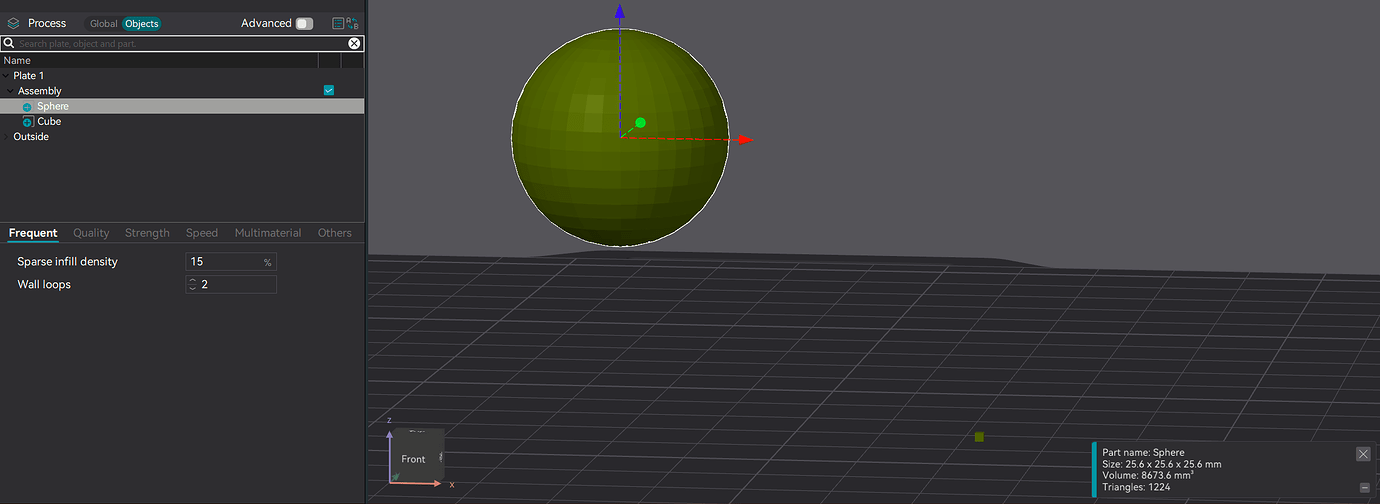This screenshot has width=1380, height=504.
Task: Minimize the part info panel
Action: [x=1365, y=488]
